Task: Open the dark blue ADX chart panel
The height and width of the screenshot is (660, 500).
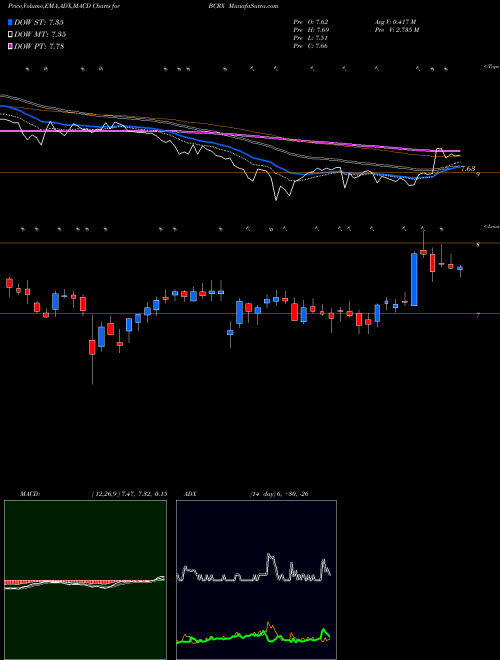Action: [256, 580]
